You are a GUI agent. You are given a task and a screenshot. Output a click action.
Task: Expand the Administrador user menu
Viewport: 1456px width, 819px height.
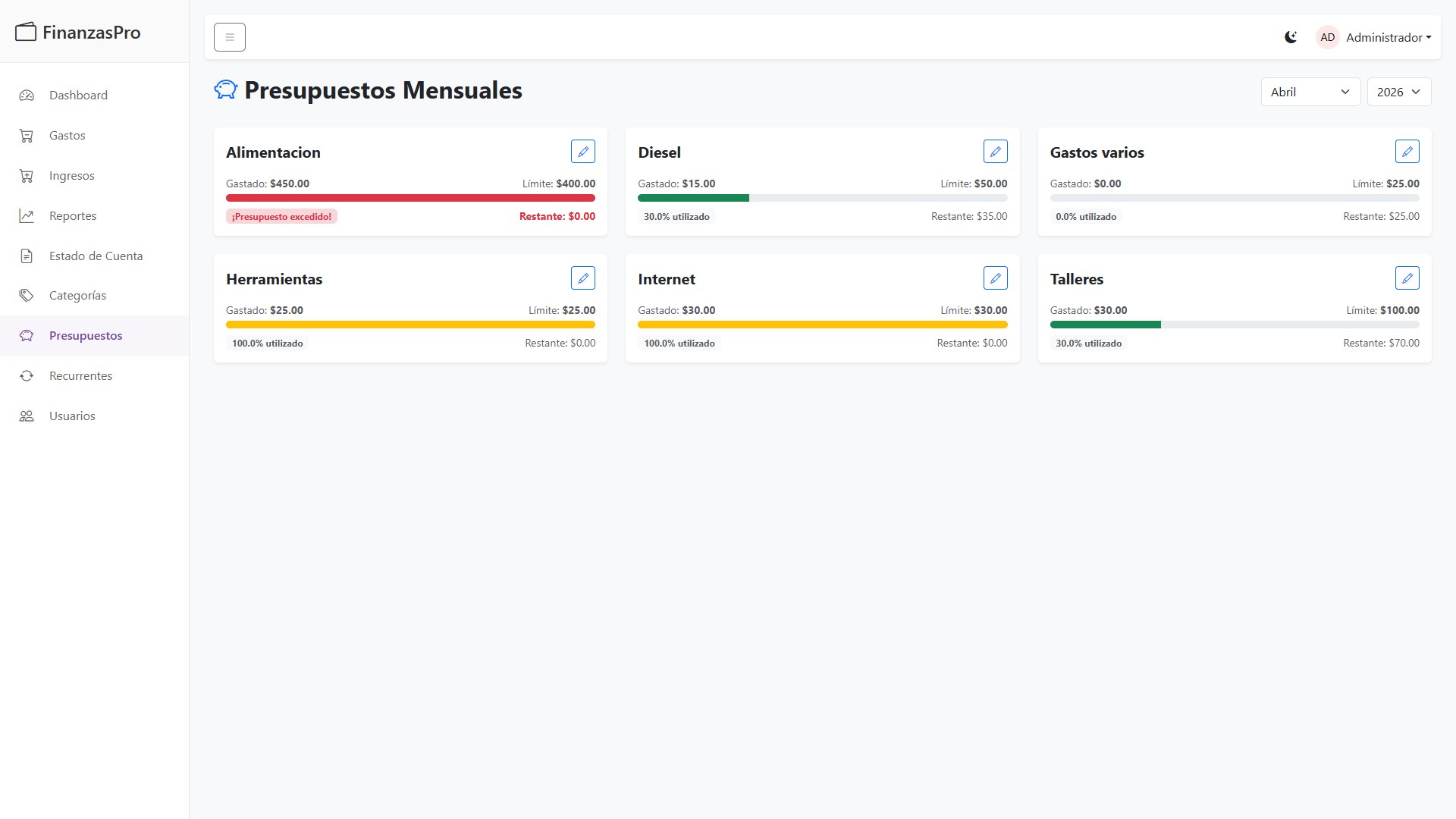click(x=1389, y=37)
